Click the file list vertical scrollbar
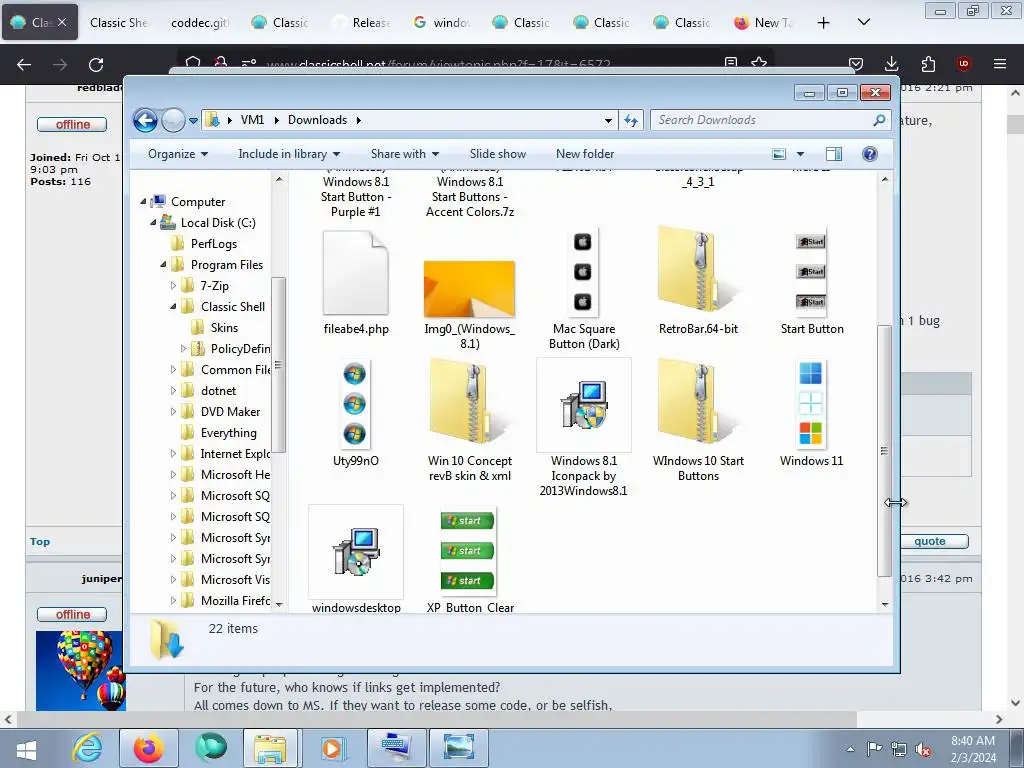 click(x=884, y=451)
